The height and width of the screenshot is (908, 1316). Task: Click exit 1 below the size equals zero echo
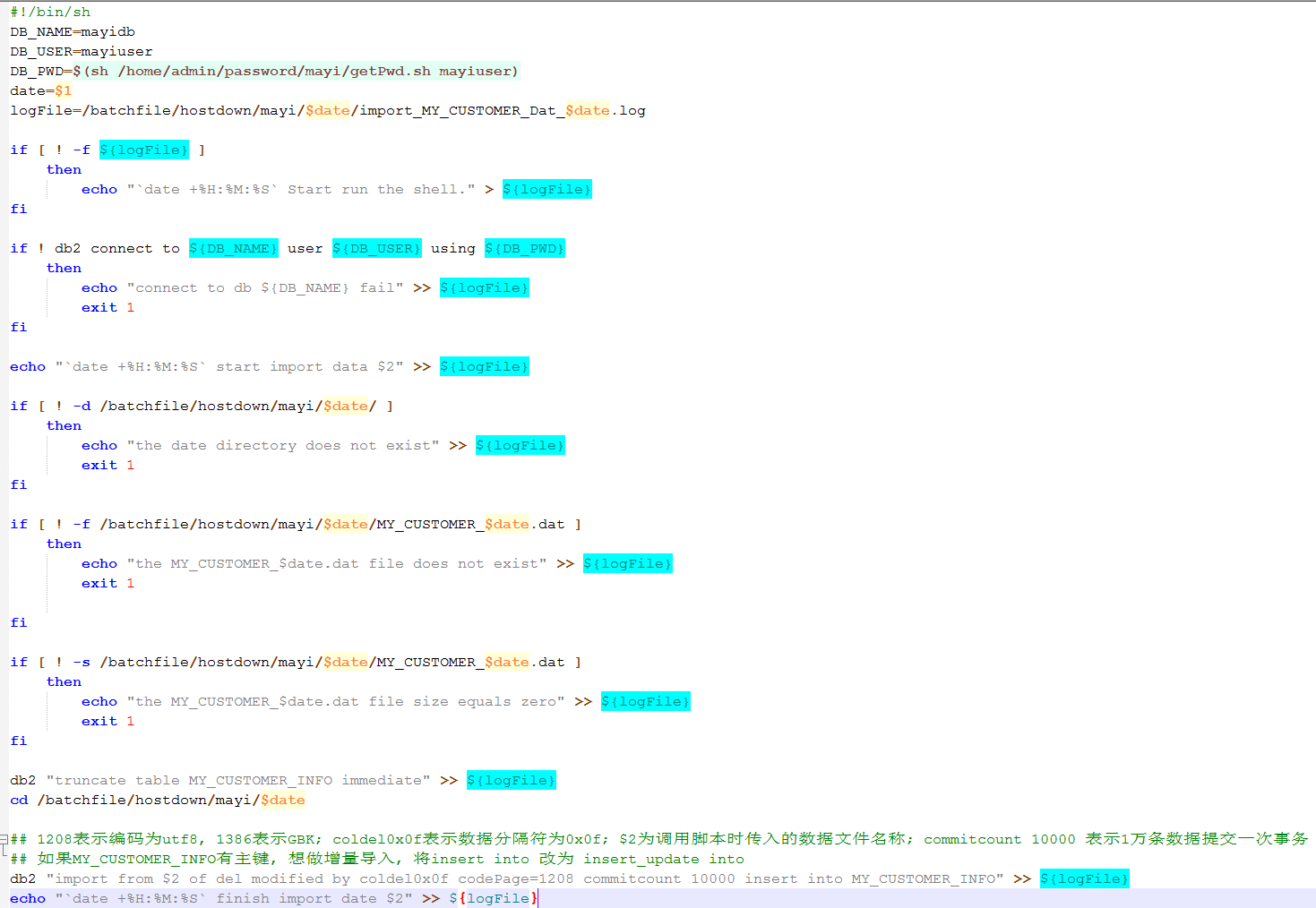pos(108,721)
